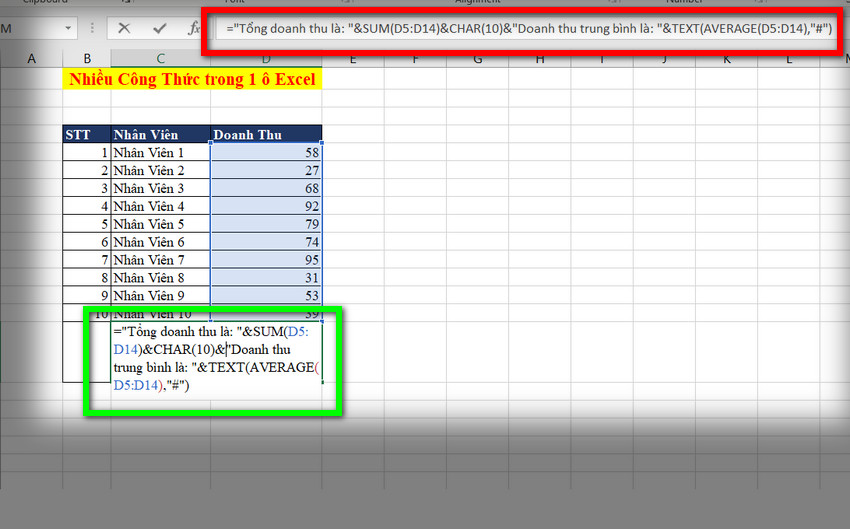Click STT number 2 in Nhân Viên 2 row
The image size is (850, 529).
pos(87,170)
